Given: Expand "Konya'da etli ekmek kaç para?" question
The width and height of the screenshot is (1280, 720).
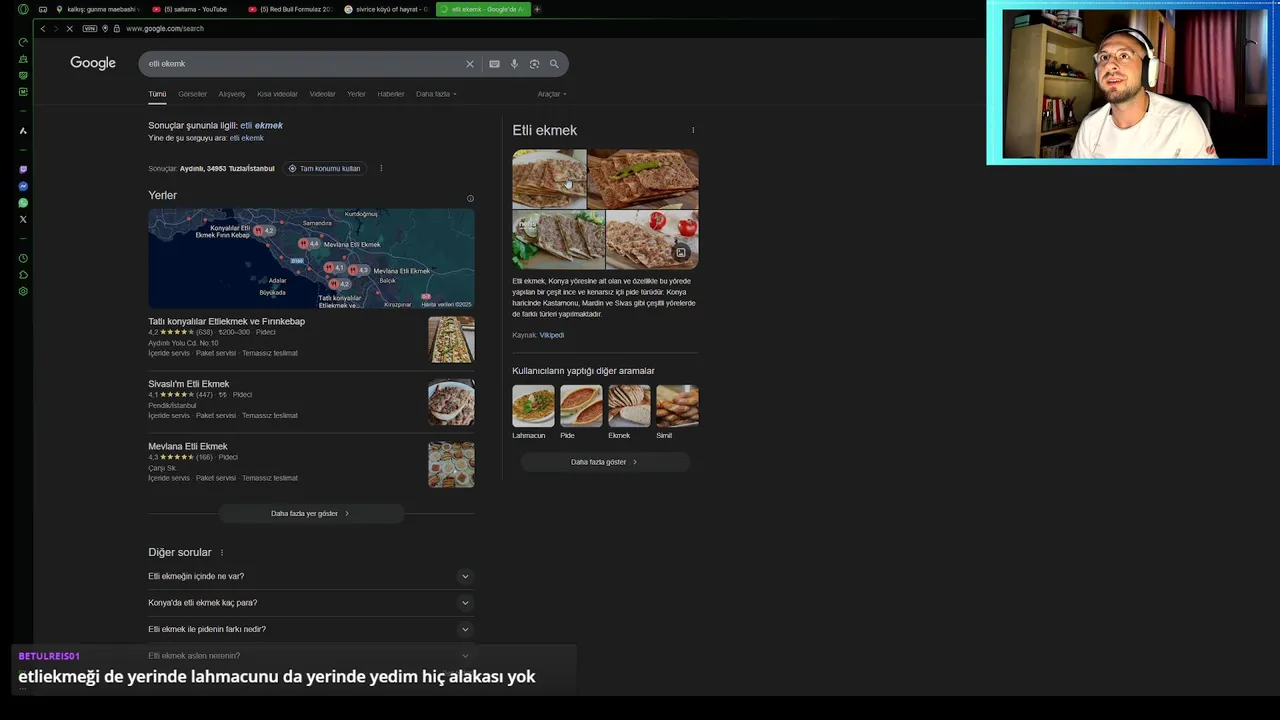Looking at the screenshot, I should coord(309,602).
